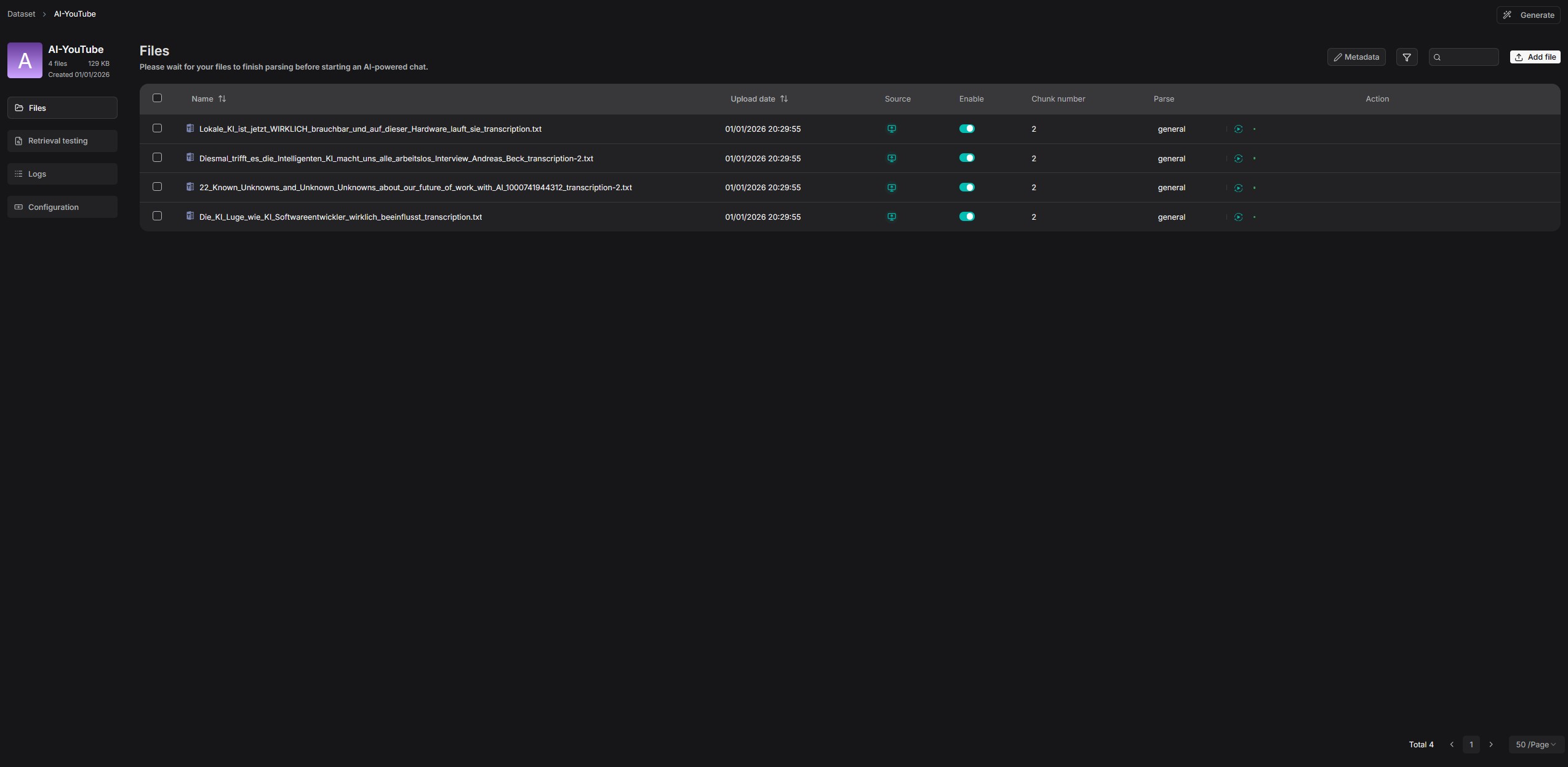Click the Name column sort arrows
Screen dimensions: 1568x767
click(222, 99)
